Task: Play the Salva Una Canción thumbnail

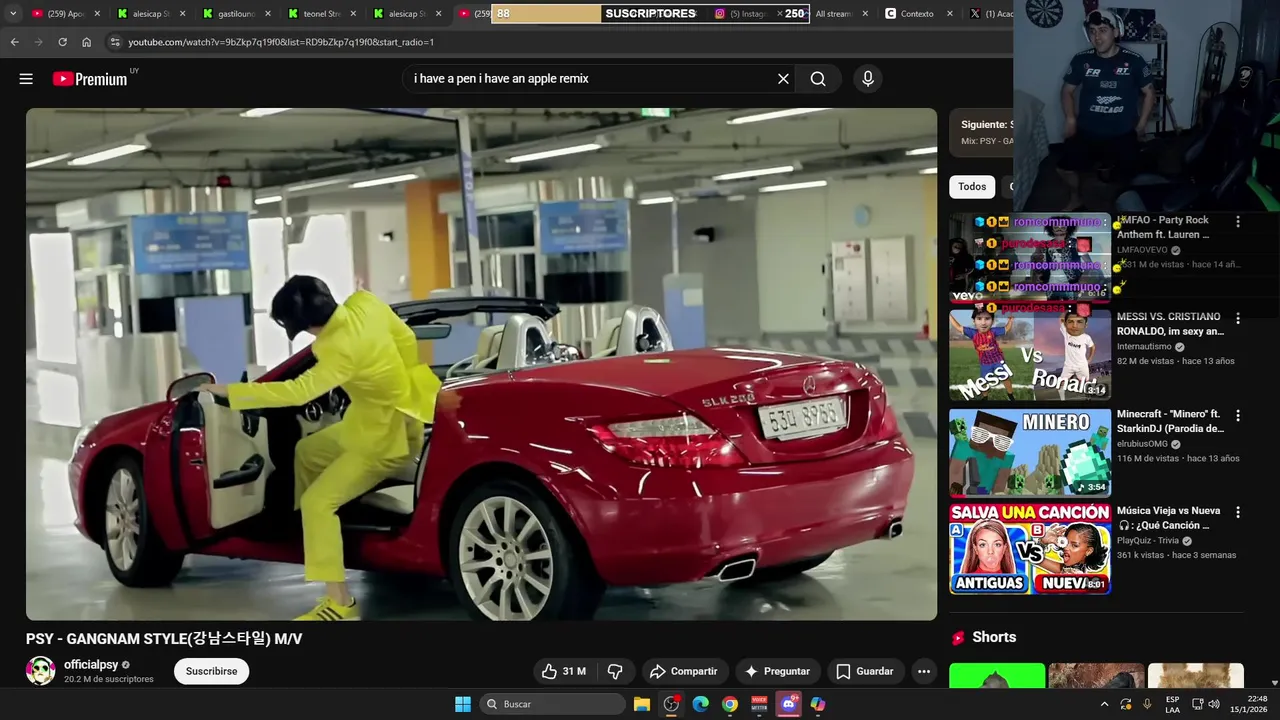Action: point(1030,549)
